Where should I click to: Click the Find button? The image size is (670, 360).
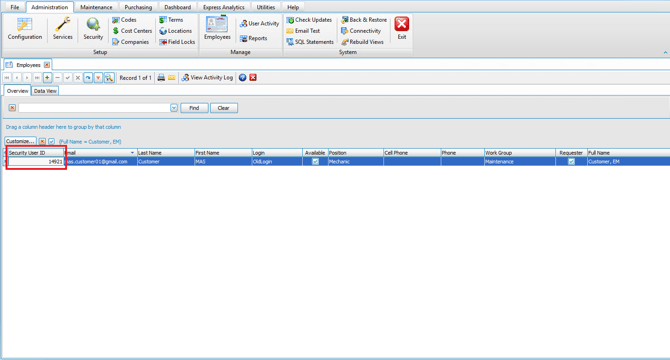pyautogui.click(x=194, y=108)
